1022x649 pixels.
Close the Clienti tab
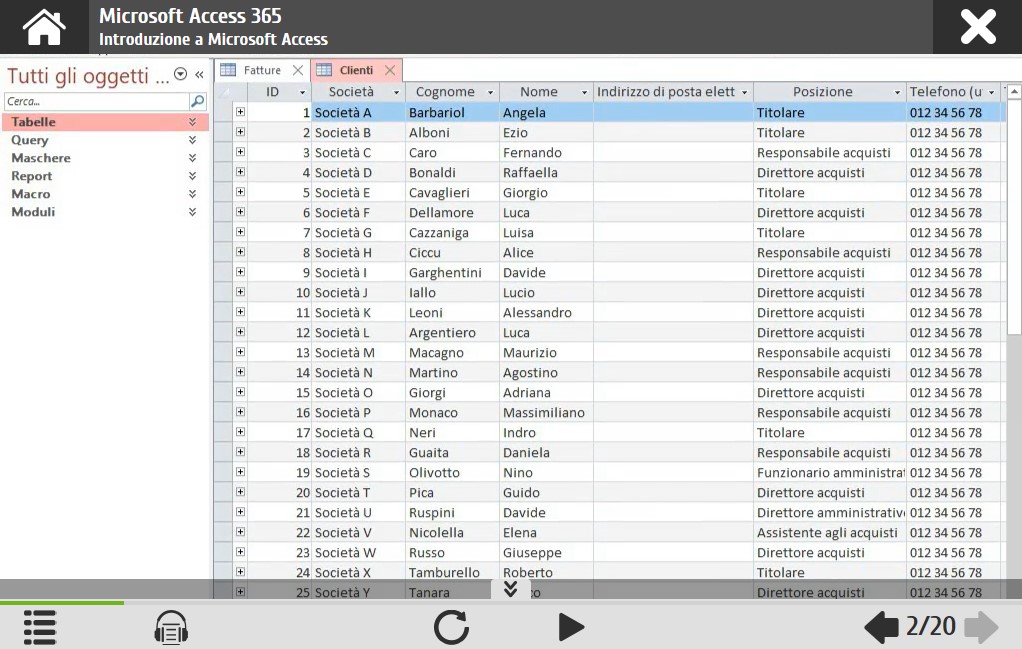pos(390,70)
